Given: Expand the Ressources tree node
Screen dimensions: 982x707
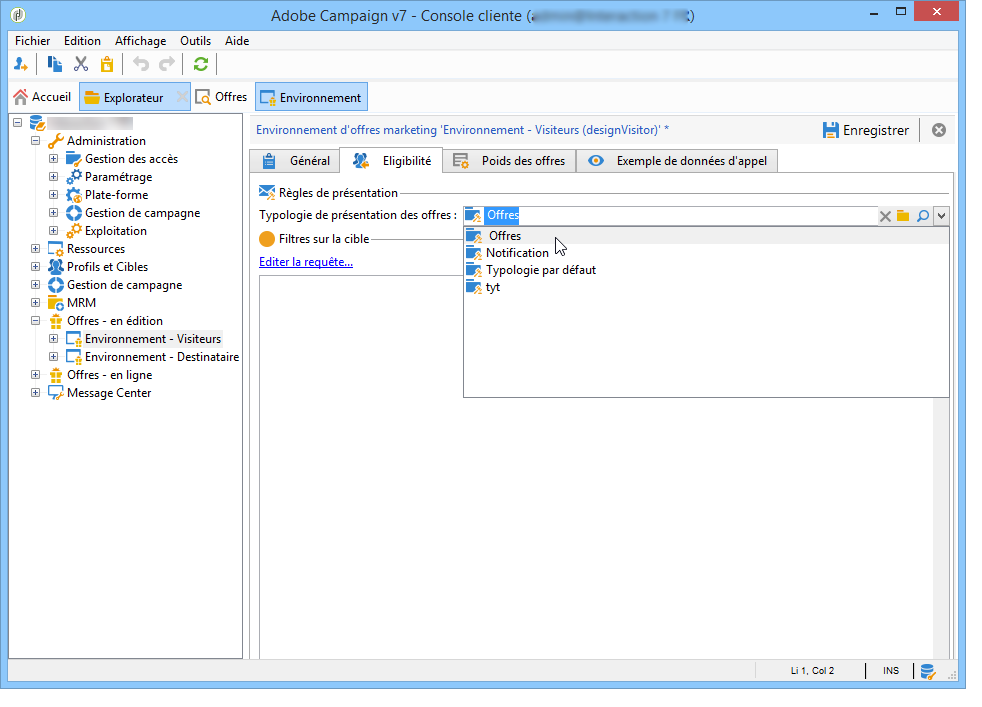Looking at the screenshot, I should click(36, 249).
